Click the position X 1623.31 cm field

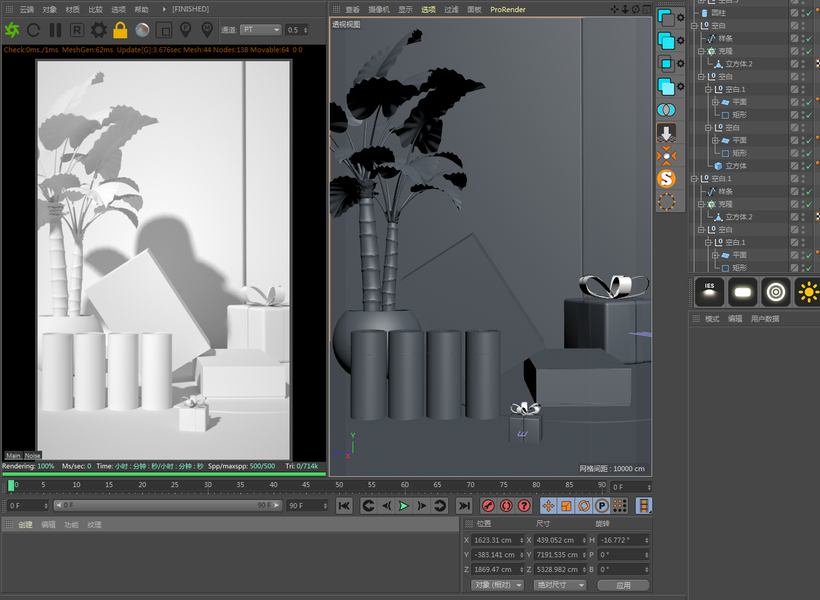click(497, 540)
